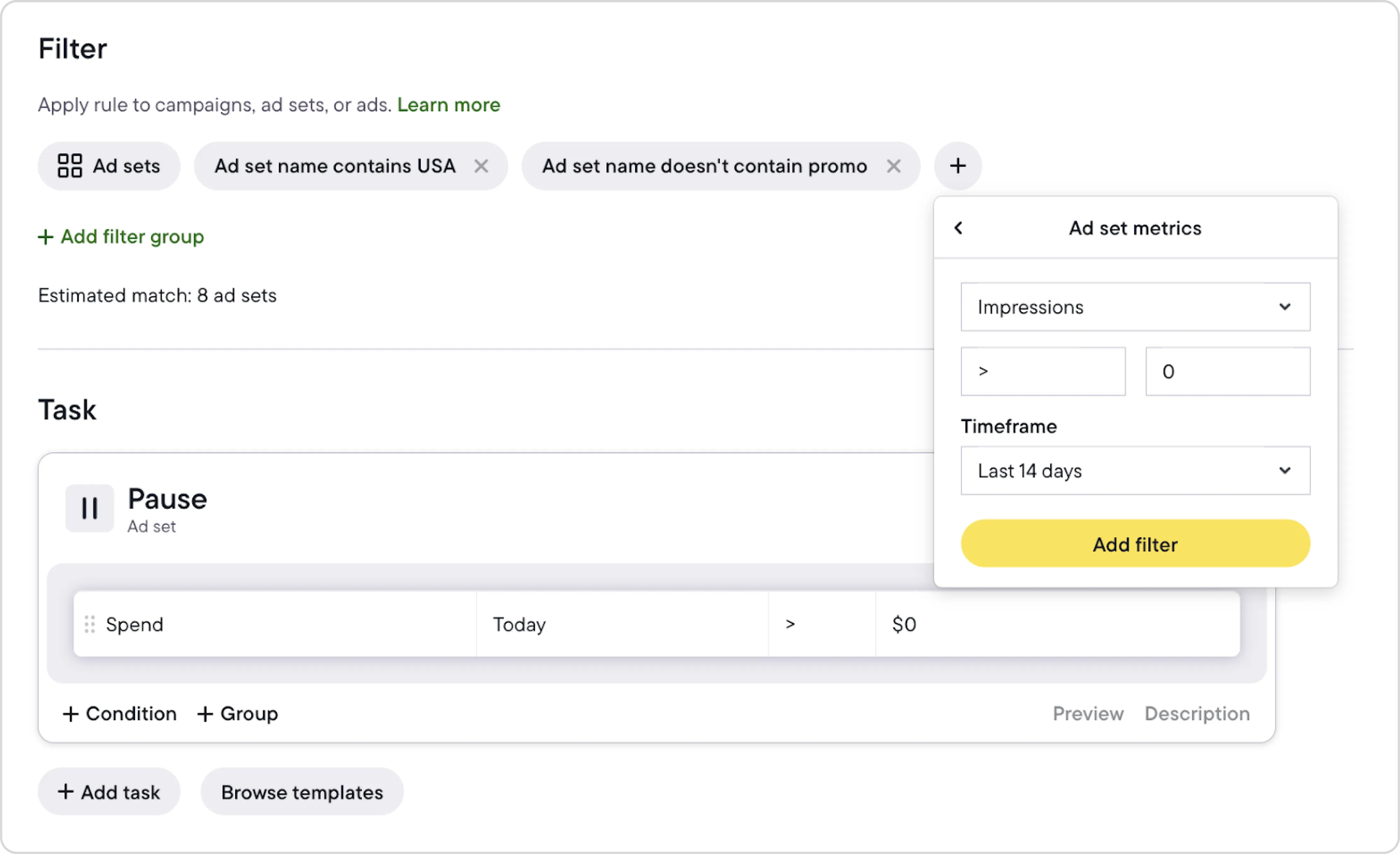Remove the 'contains USA' filter chip
The width and height of the screenshot is (1400, 854).
481,167
